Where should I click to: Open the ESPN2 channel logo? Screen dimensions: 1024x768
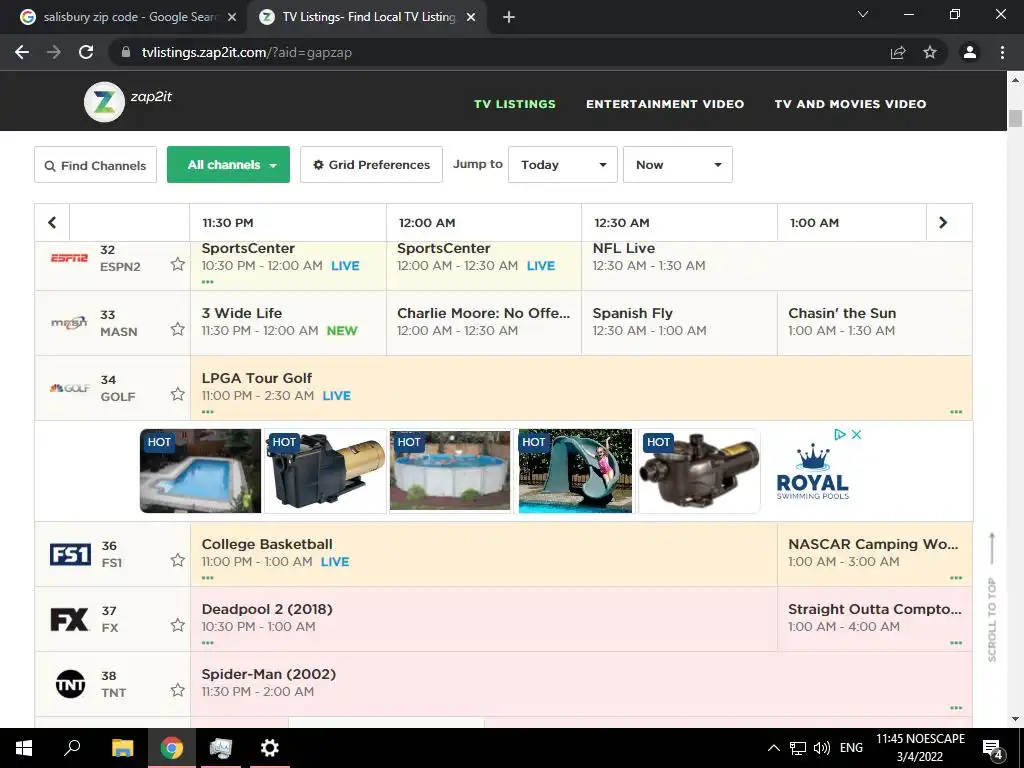point(69,258)
